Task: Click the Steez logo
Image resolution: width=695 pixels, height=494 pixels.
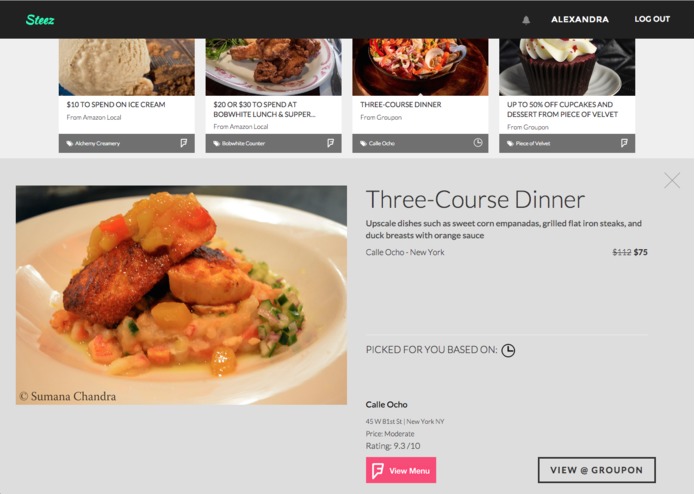Action: click(40, 19)
